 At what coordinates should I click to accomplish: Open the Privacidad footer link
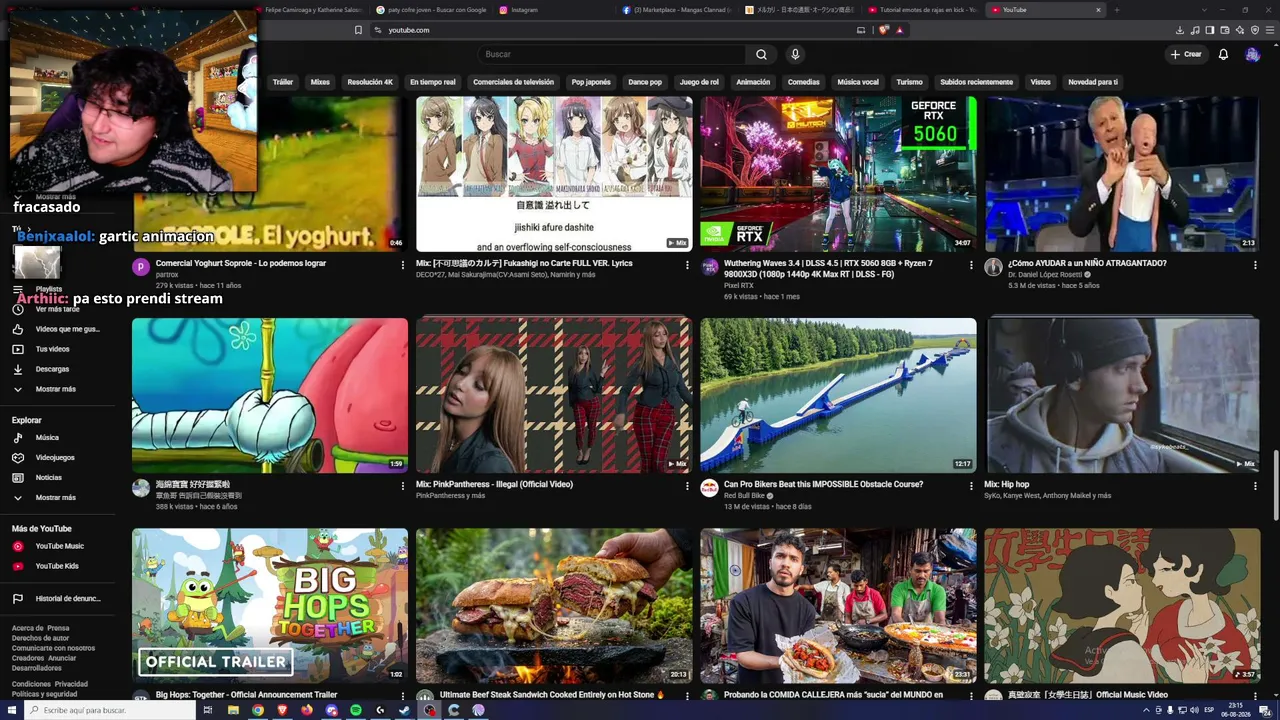click(x=71, y=684)
